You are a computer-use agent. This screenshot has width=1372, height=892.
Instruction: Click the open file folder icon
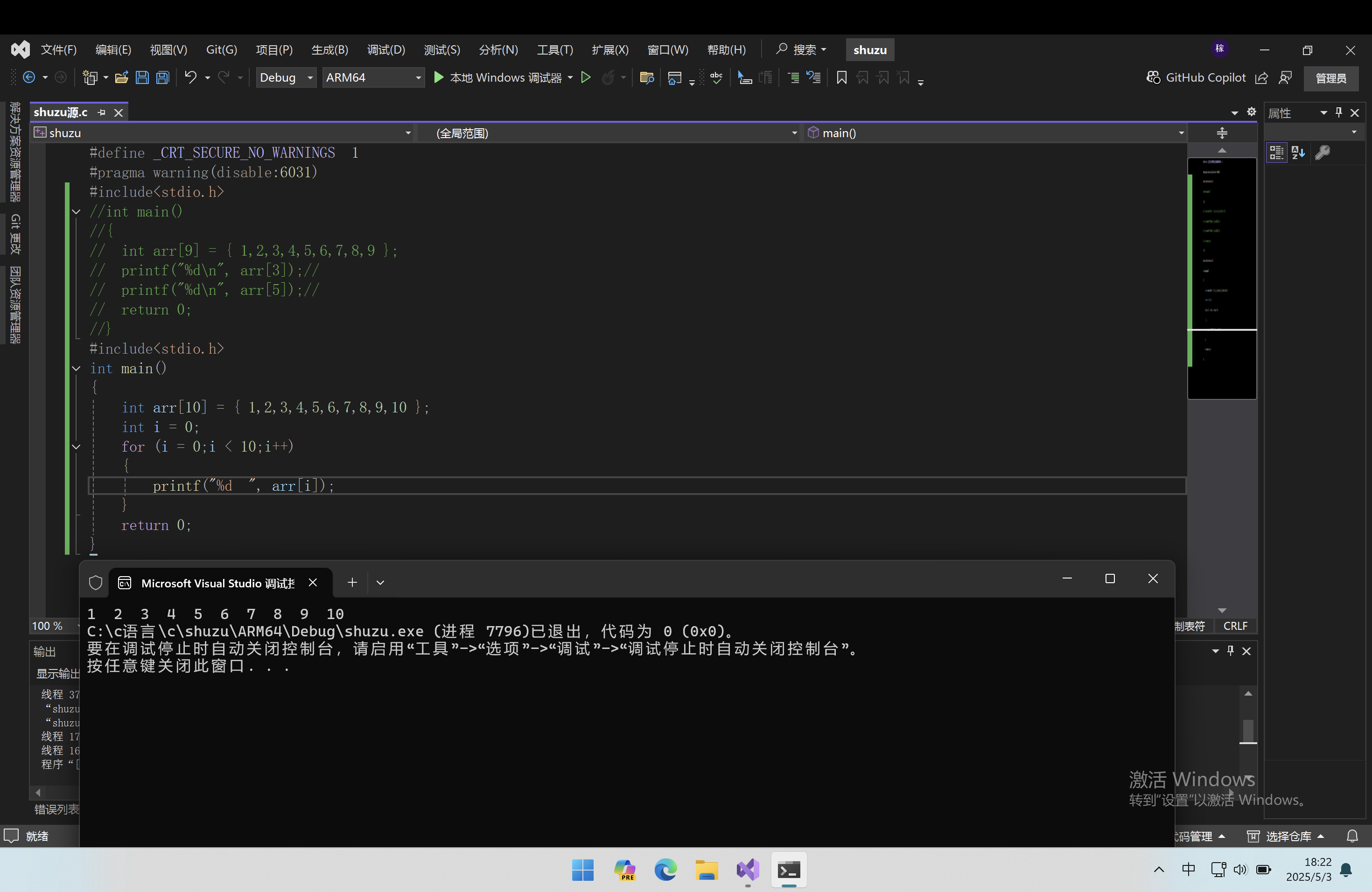pyautogui.click(x=122, y=77)
